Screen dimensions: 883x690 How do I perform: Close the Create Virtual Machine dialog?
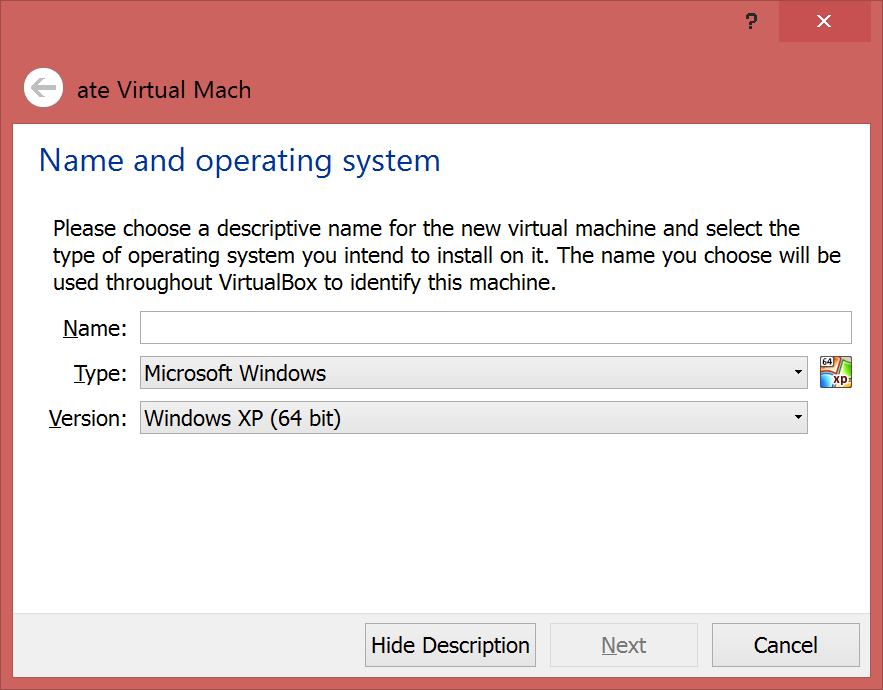824,21
